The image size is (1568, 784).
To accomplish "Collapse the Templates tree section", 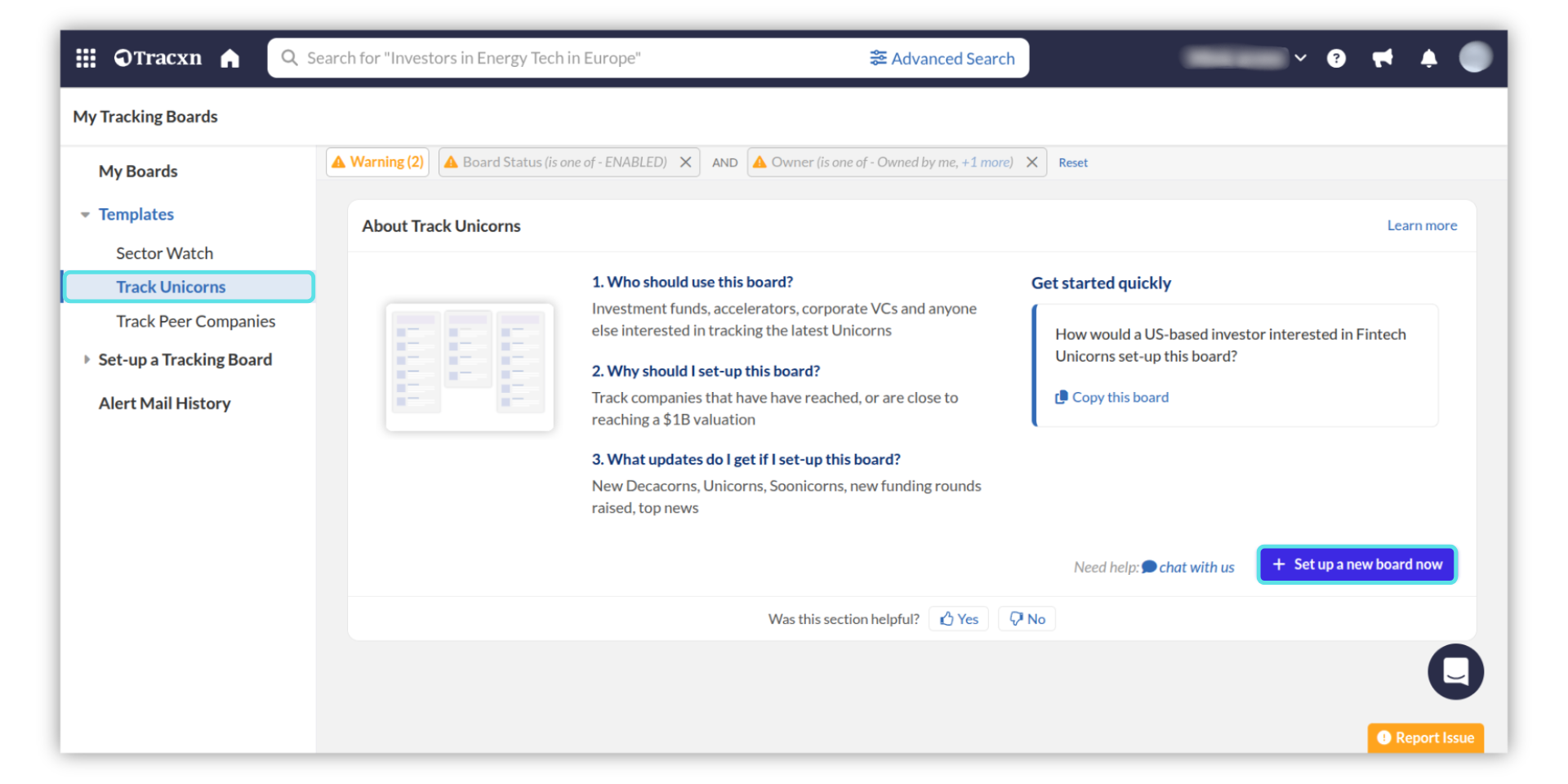I will click(86, 215).
